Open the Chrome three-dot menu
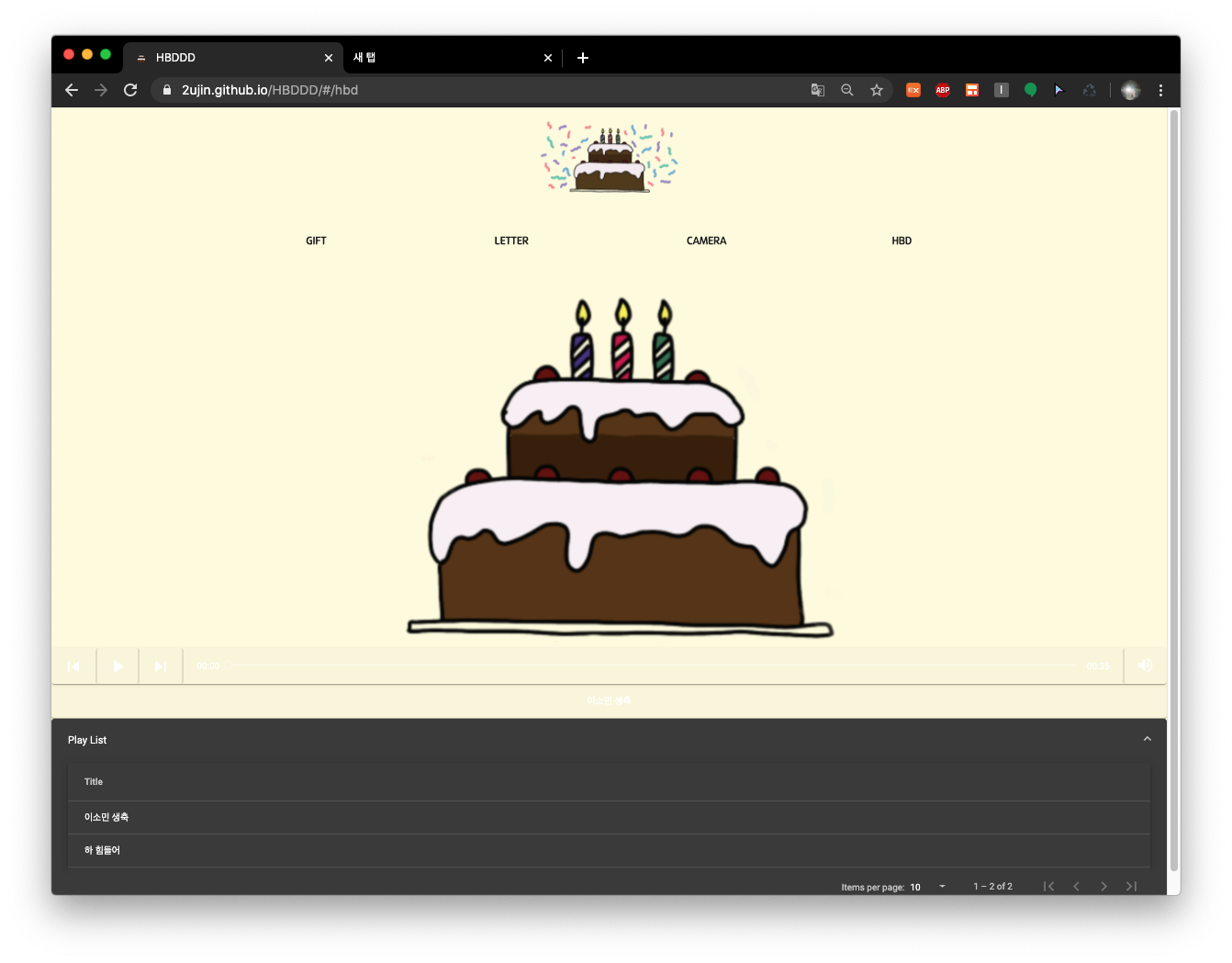Viewport: 1232px width, 963px height. point(1160,90)
